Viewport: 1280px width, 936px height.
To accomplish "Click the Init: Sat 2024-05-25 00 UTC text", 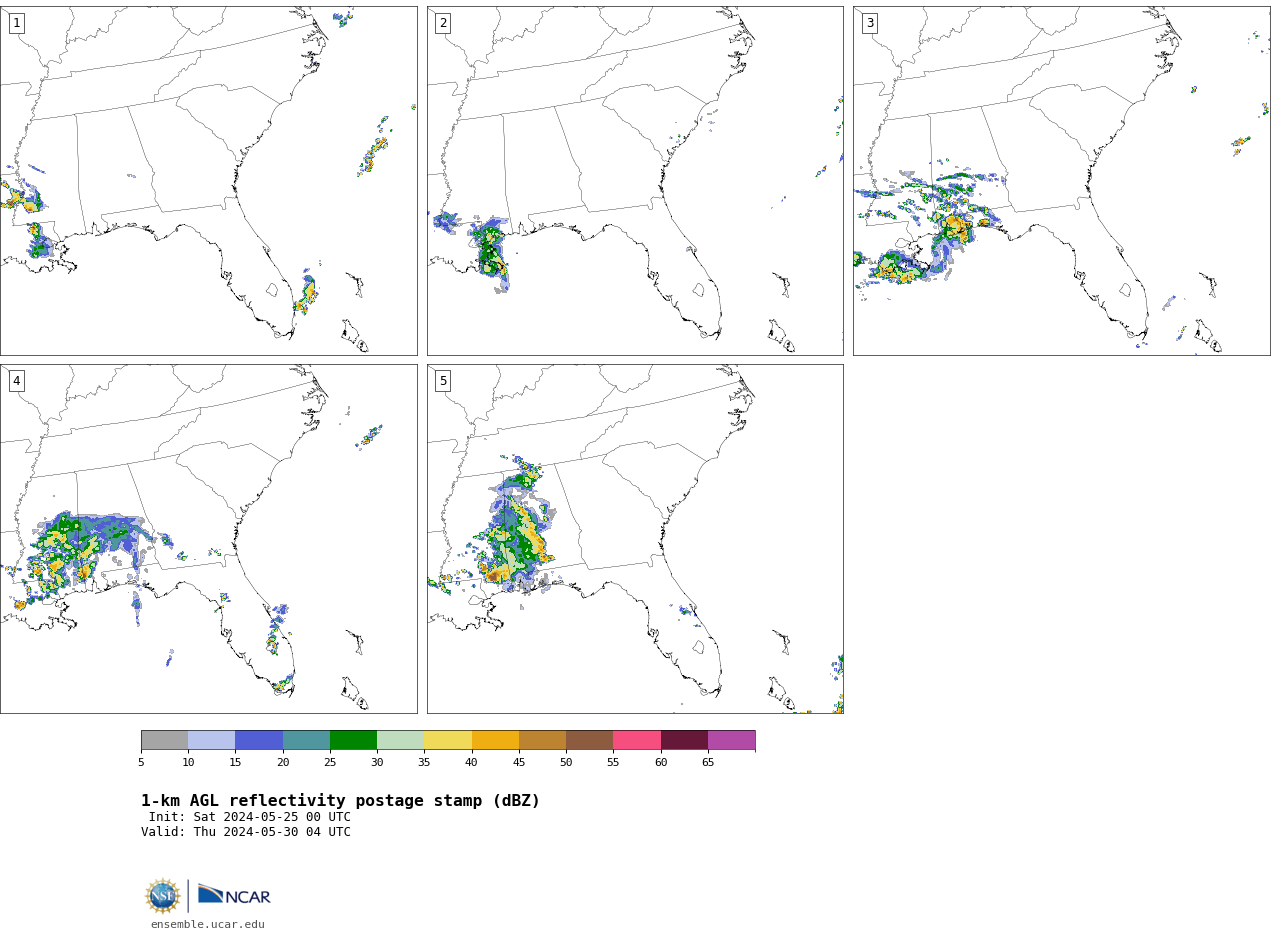I will pyautogui.click(x=250, y=817).
